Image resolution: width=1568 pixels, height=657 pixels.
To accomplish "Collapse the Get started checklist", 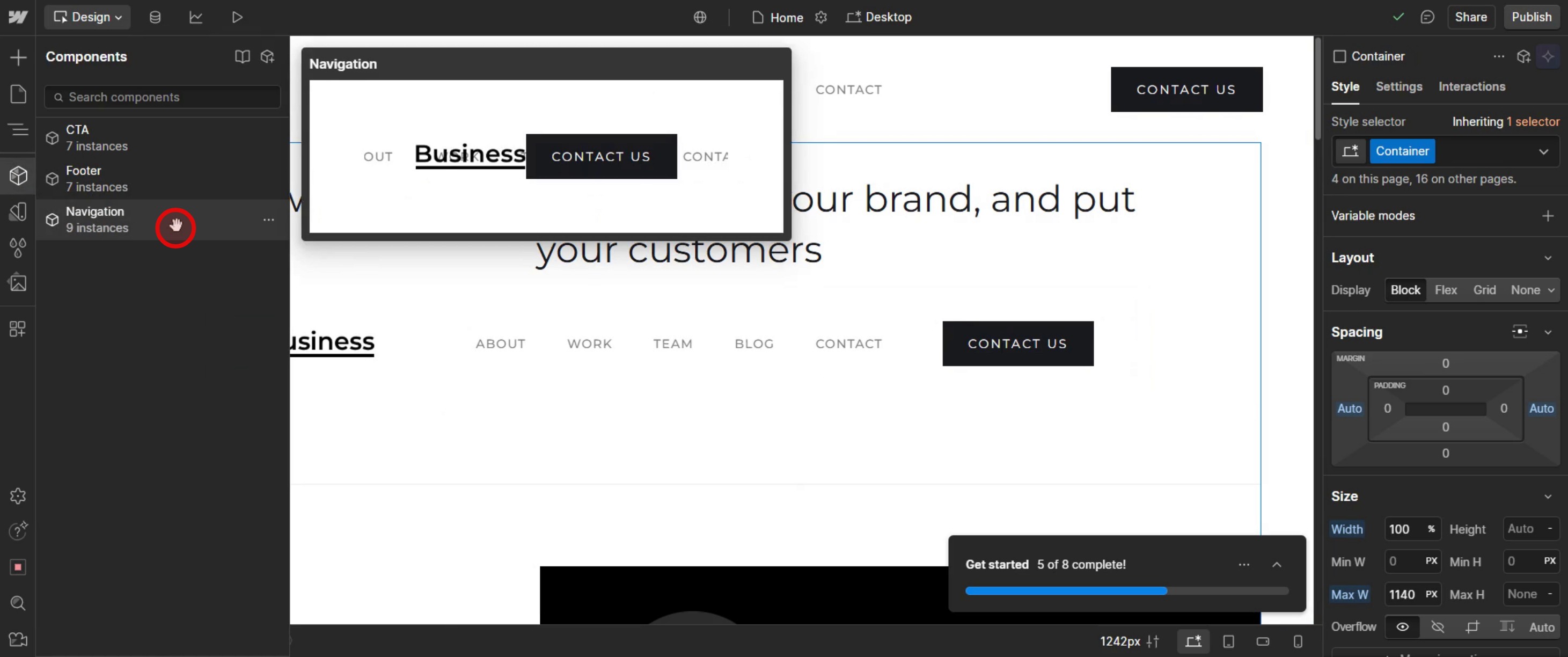I will 1277,565.
